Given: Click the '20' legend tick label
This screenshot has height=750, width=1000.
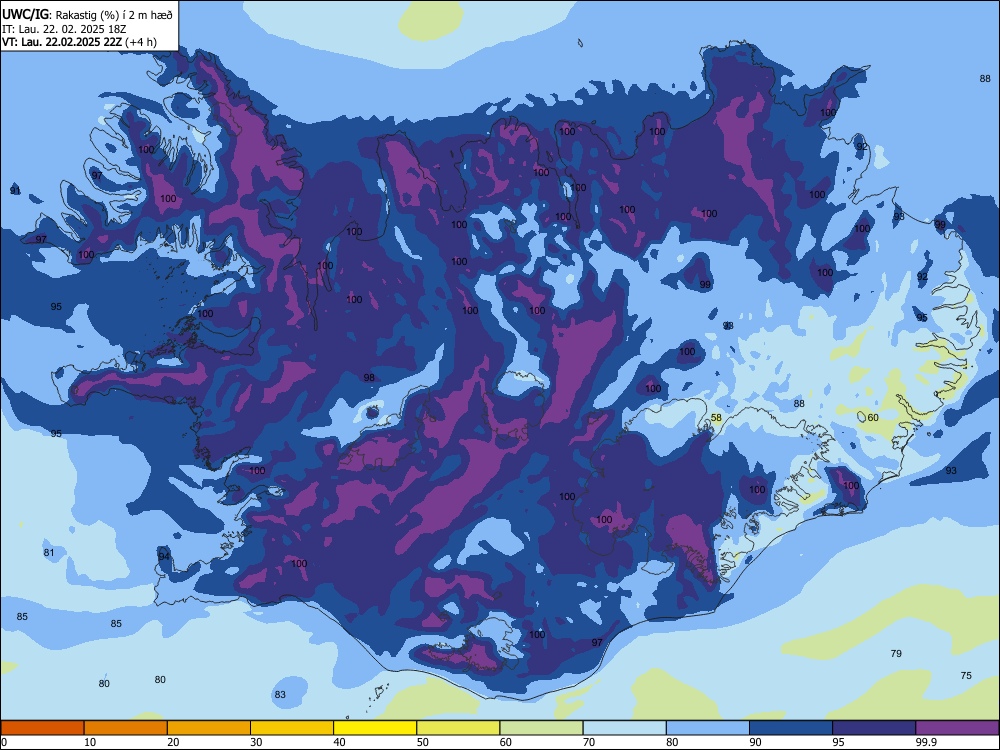Looking at the screenshot, I should pos(173,742).
